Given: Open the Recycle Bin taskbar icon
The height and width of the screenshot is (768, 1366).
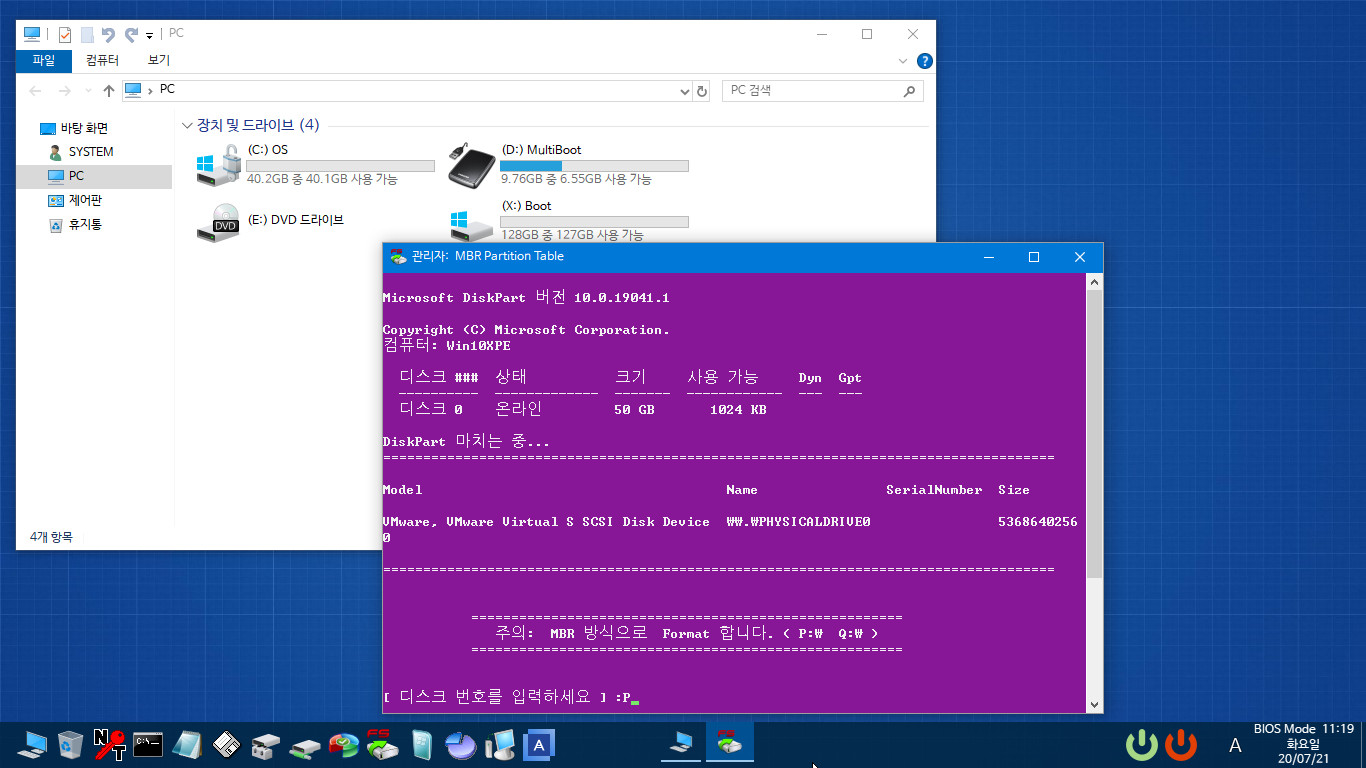Looking at the screenshot, I should click(x=71, y=745).
